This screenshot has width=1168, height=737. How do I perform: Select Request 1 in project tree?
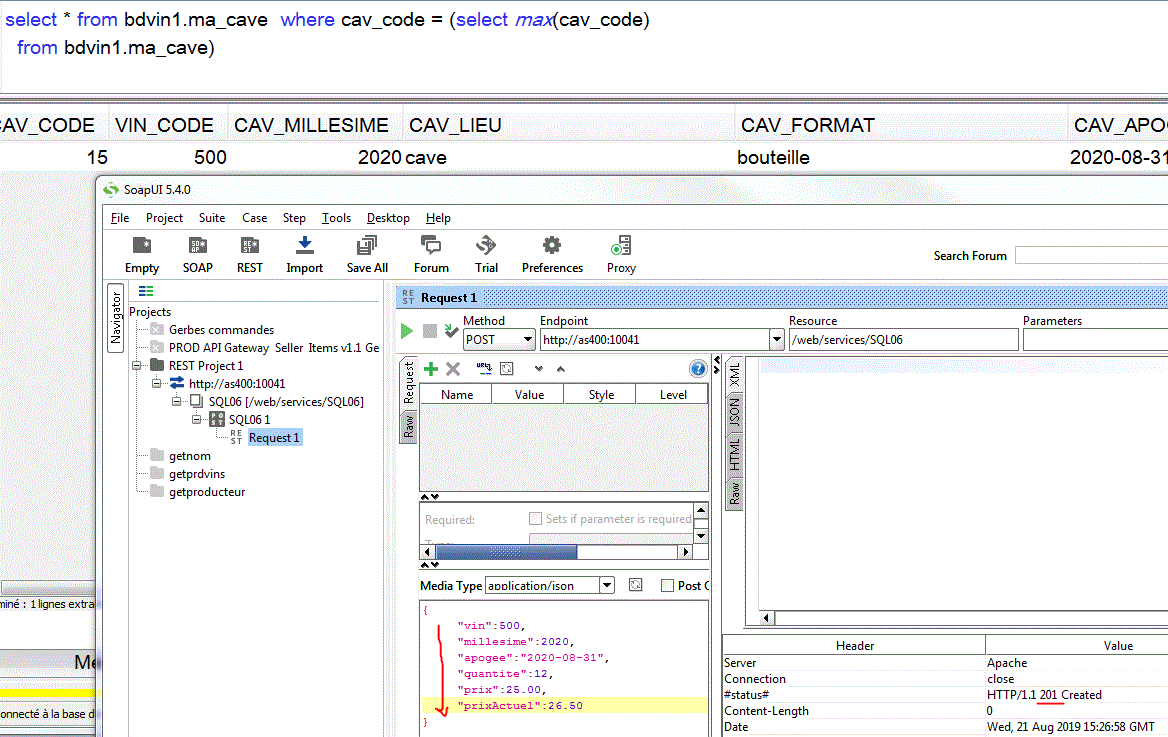(x=274, y=437)
